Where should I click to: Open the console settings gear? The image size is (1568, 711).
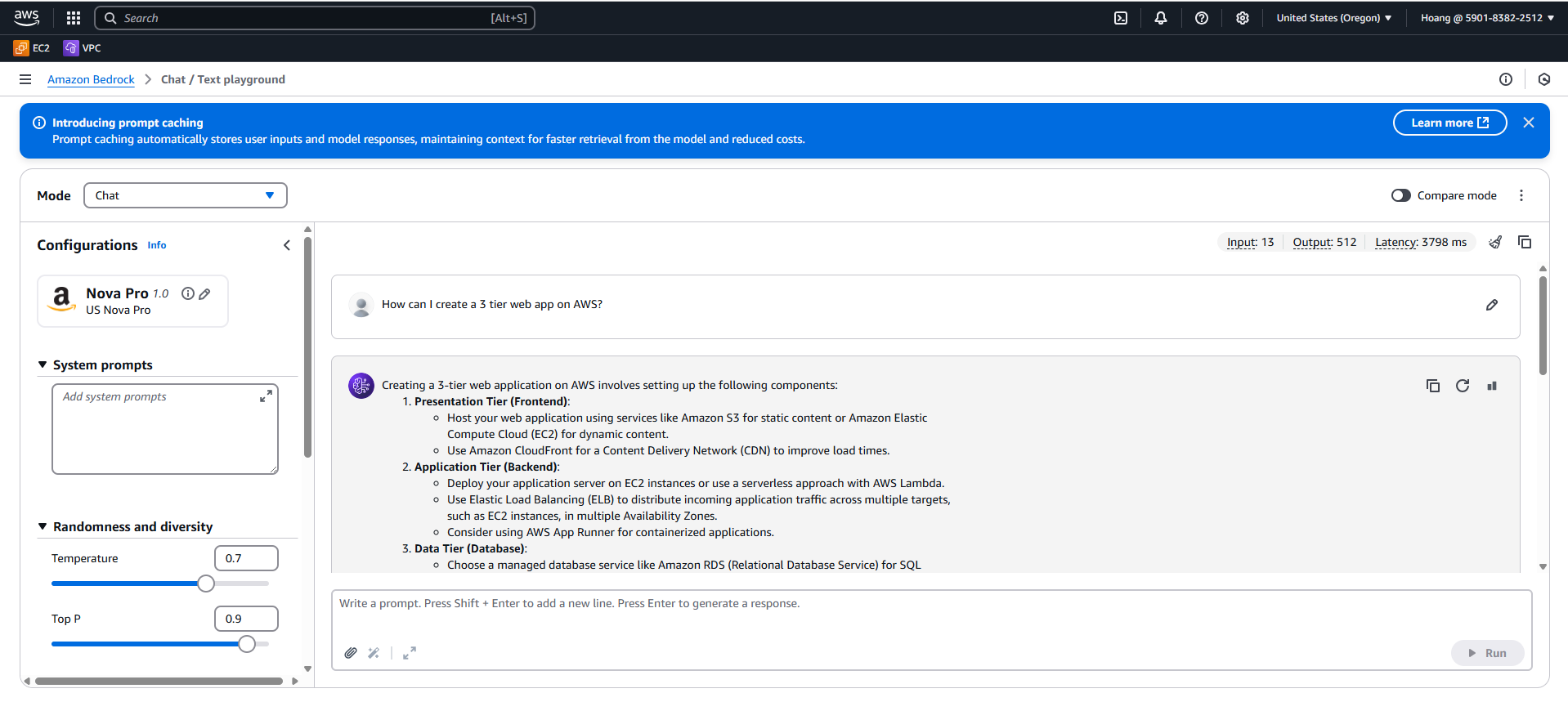[1243, 18]
